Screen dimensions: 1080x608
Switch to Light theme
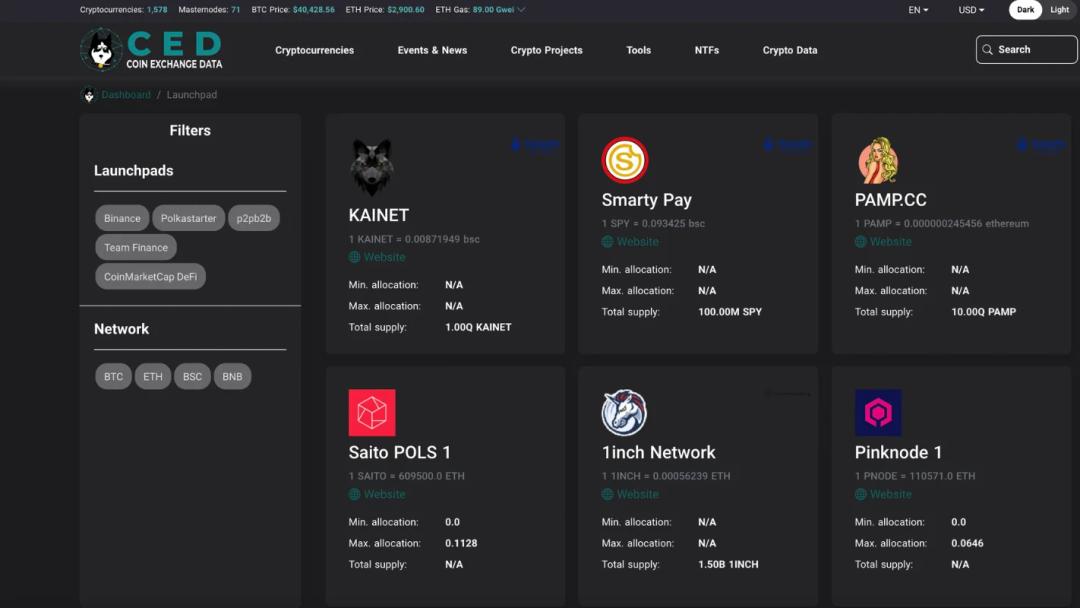click(x=1059, y=10)
